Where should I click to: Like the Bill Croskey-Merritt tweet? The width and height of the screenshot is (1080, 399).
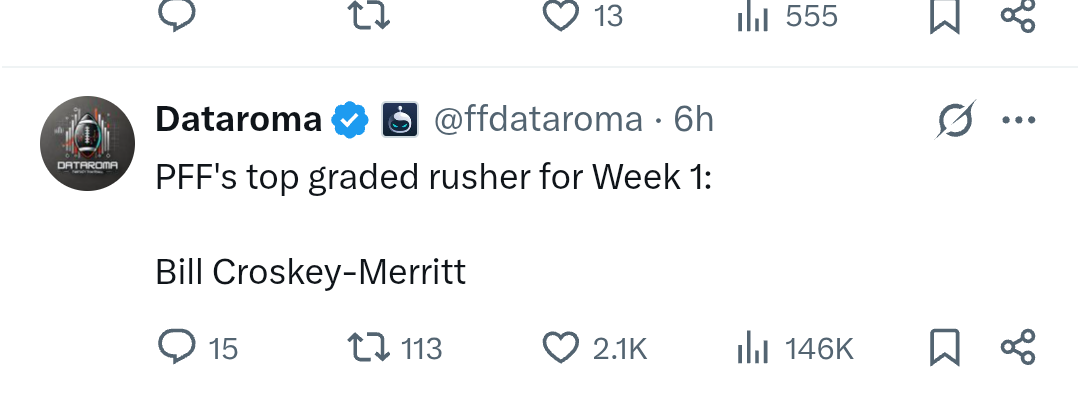(595, 347)
